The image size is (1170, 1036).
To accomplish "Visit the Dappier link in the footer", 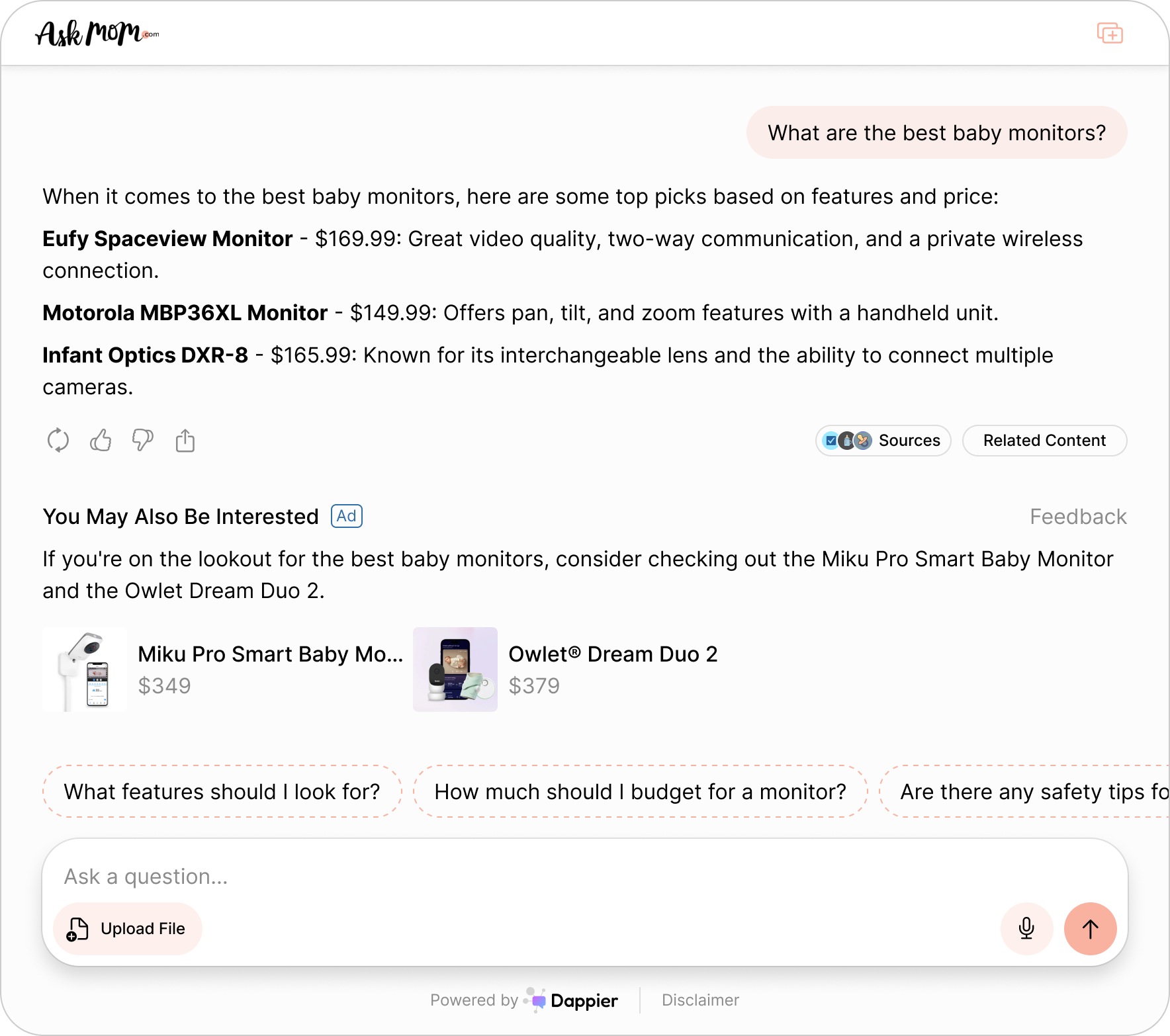I will (x=570, y=1000).
